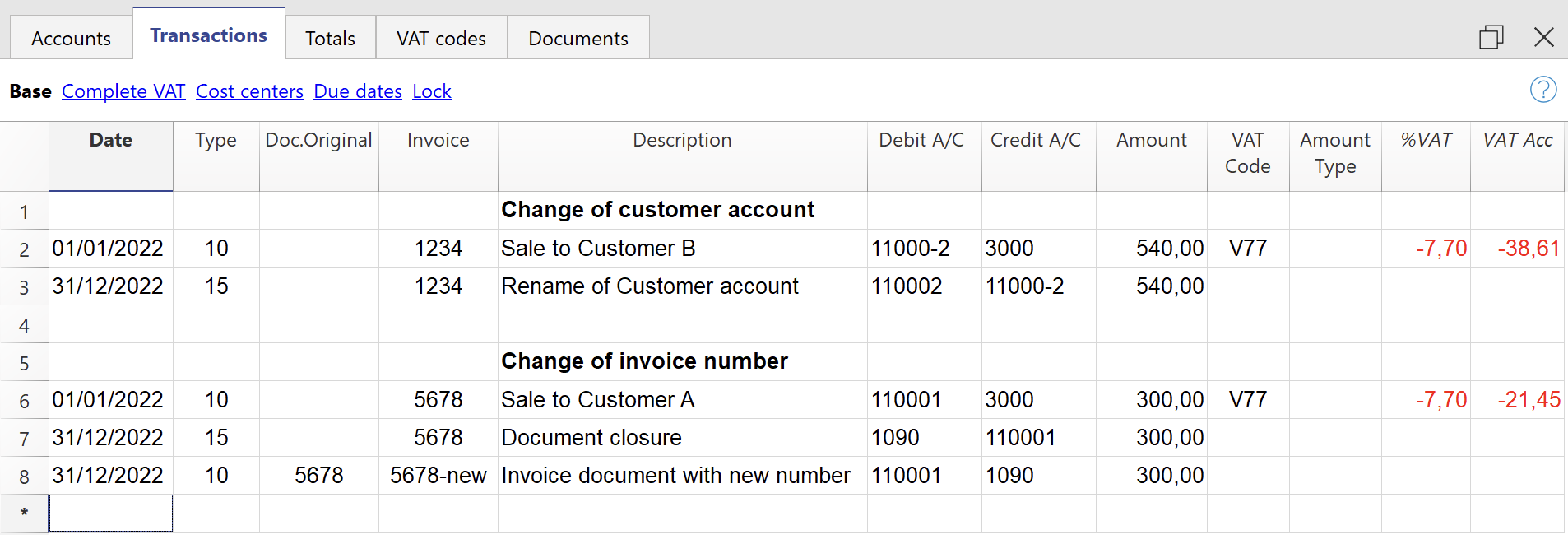Image resolution: width=1568 pixels, height=535 pixels.
Task: Click the asterisk new-row marker
Action: [24, 513]
